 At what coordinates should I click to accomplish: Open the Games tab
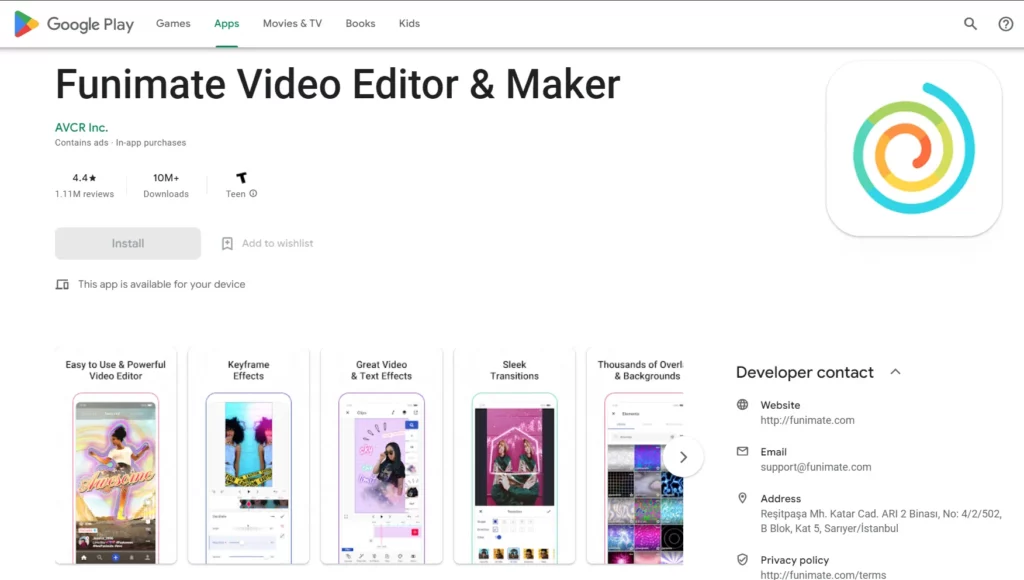pos(173,24)
